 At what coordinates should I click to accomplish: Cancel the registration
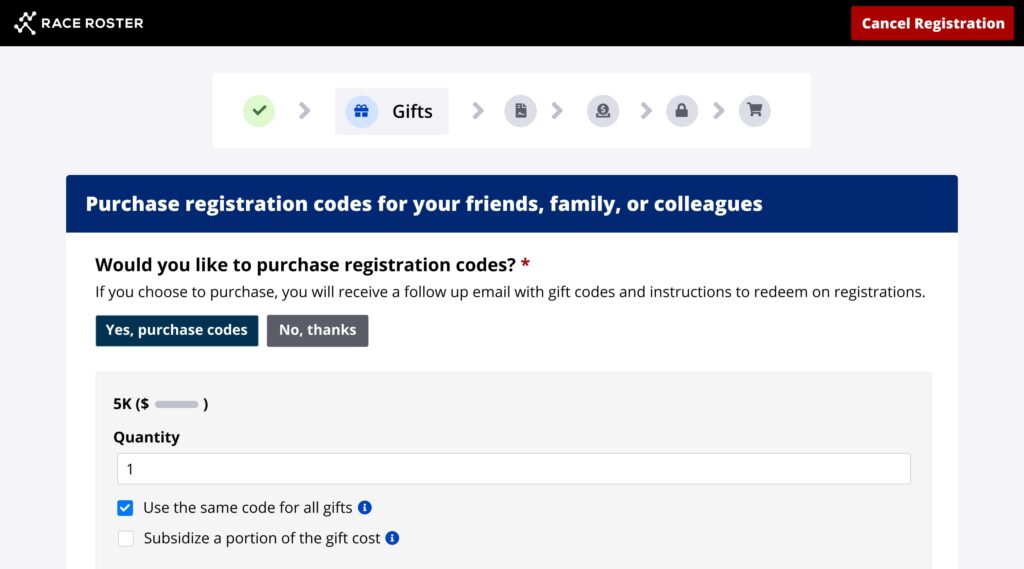(x=932, y=23)
